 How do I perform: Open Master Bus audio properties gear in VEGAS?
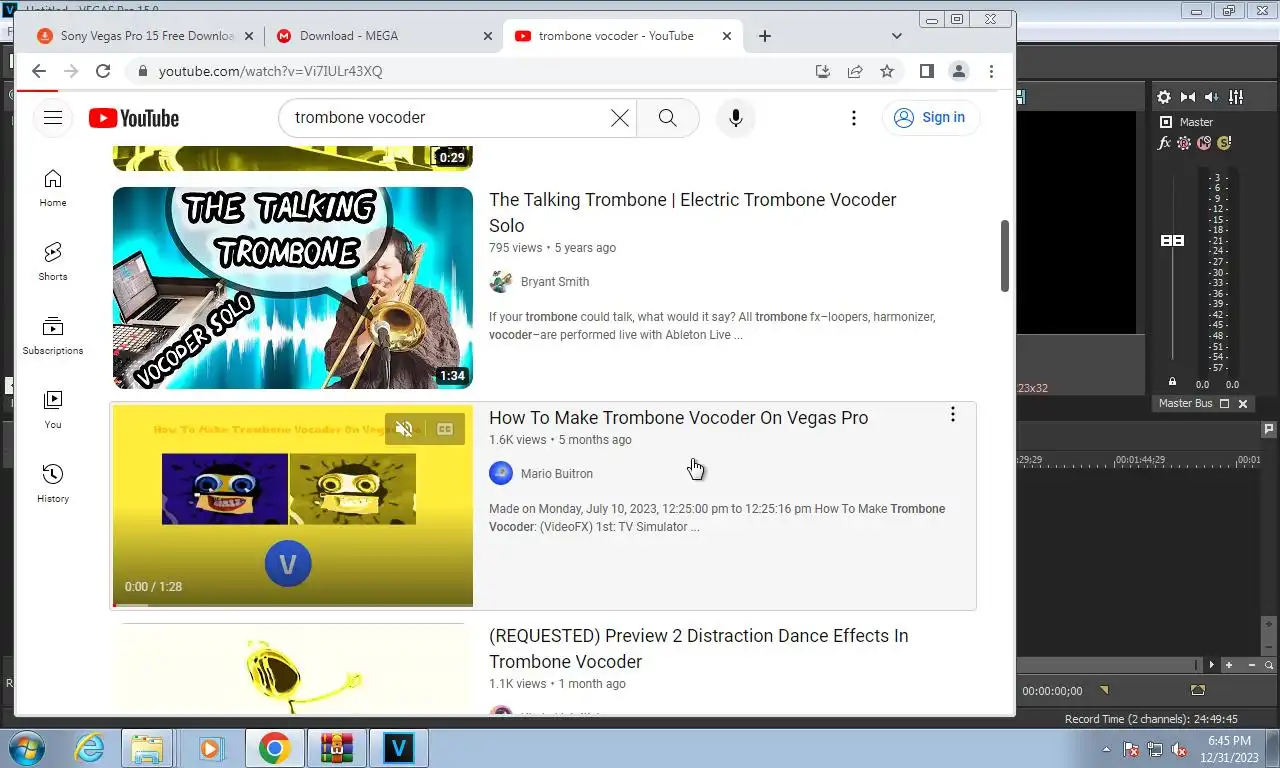pyautogui.click(x=1164, y=97)
